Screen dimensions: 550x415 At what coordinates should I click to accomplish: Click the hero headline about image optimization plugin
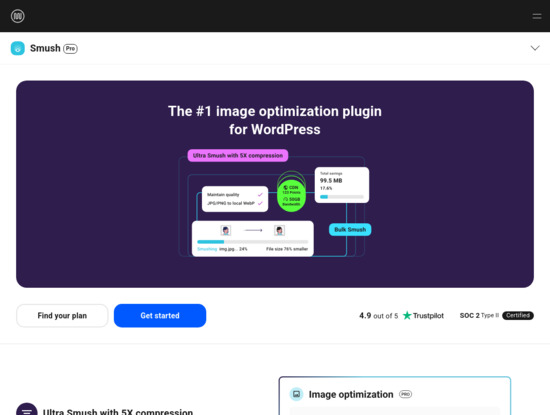(275, 120)
